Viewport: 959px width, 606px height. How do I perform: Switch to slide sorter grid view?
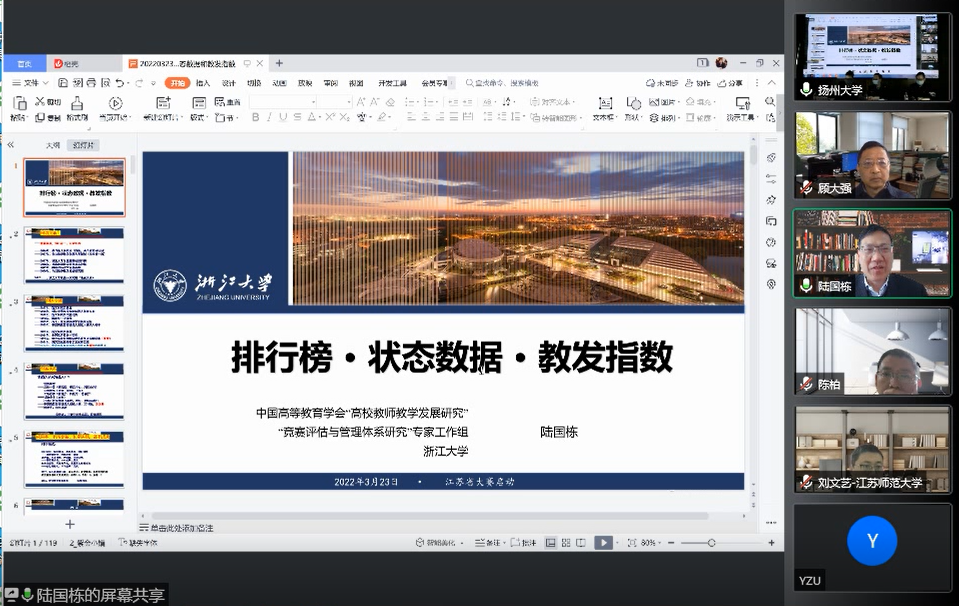pyautogui.click(x=566, y=543)
